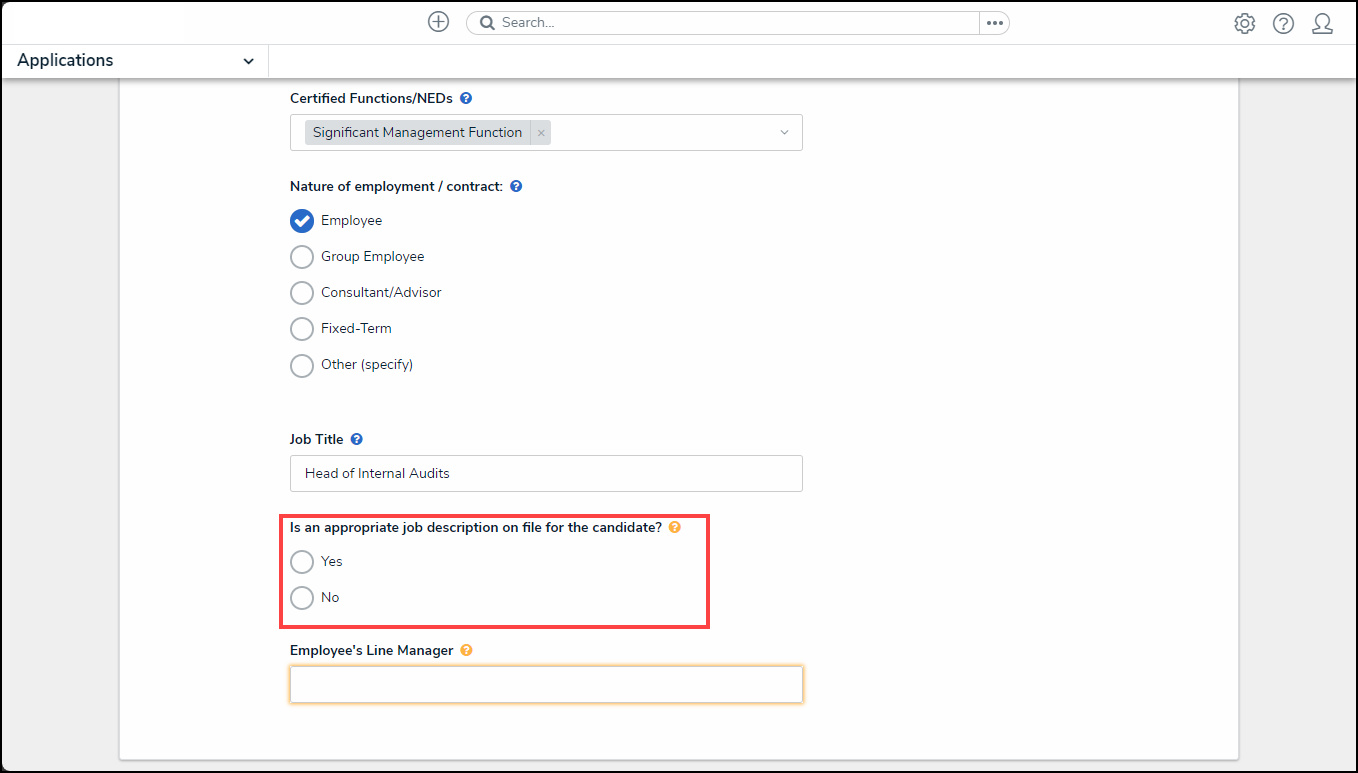Screen dimensions: 1358x773
Task: Click the search bar ellipsis options icon
Action: [994, 23]
